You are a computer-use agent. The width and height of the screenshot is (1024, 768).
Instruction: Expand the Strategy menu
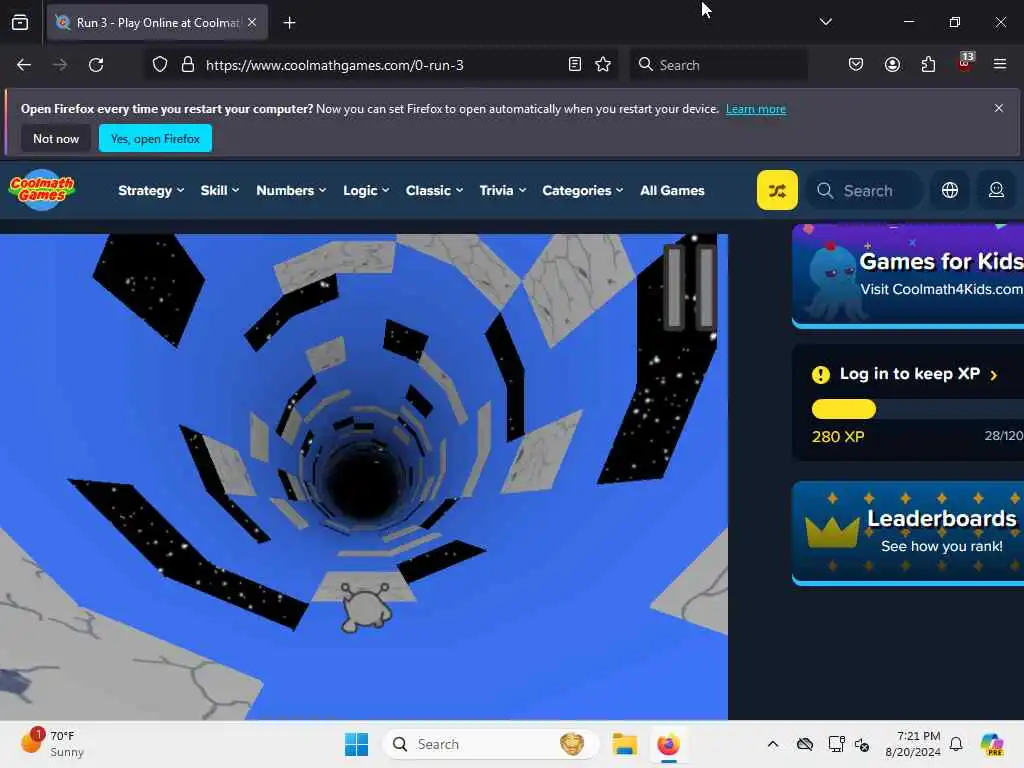pyautogui.click(x=151, y=191)
